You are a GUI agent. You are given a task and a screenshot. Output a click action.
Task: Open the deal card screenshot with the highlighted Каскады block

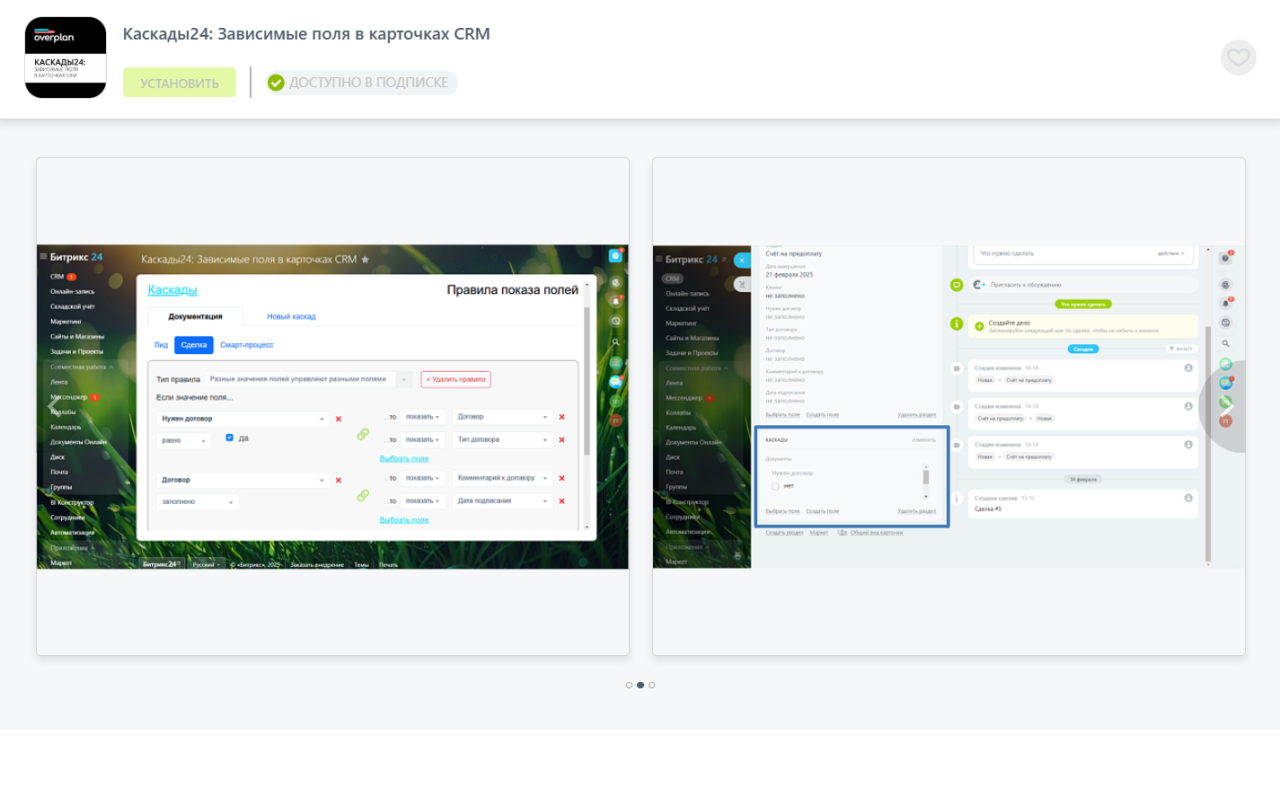pyautogui.click(x=949, y=406)
